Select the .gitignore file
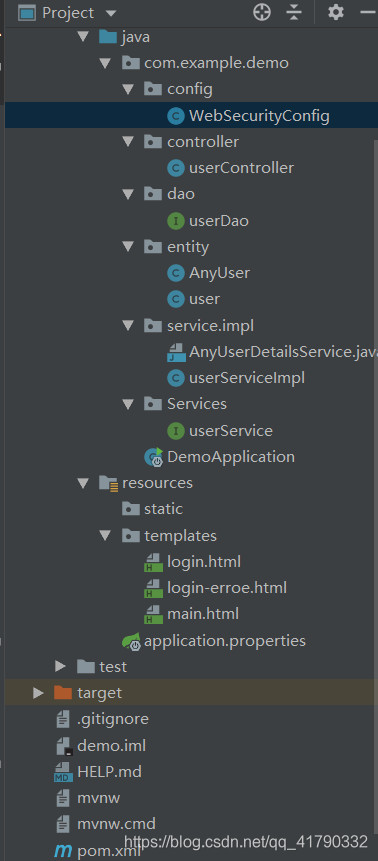Image resolution: width=378 pixels, height=861 pixels. pos(113,719)
